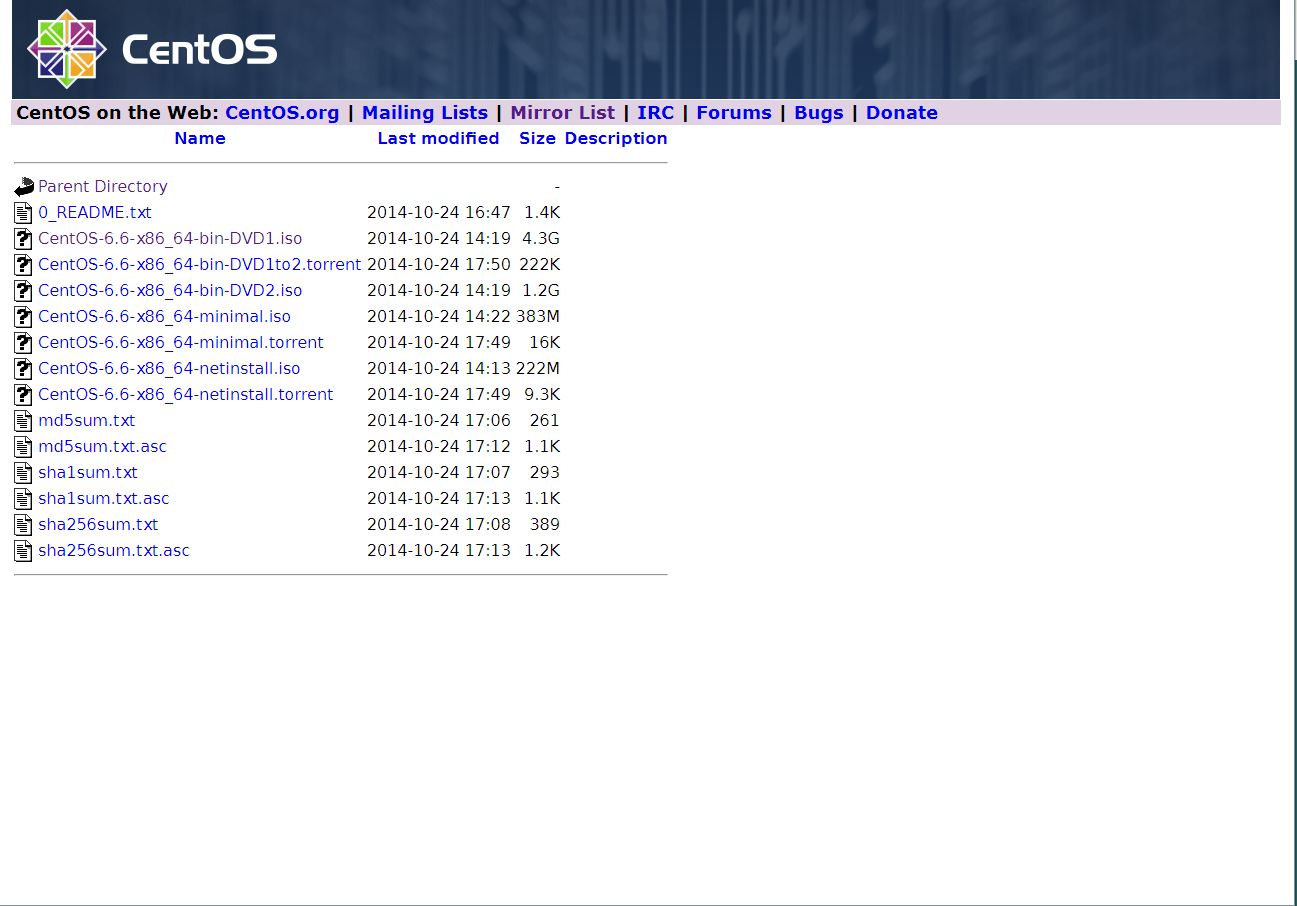Click the icon beside CentOS-6.6-x86_64-bin-DVD1to2.torrent
Image resolution: width=1297 pixels, height=906 pixels.
pyautogui.click(x=23, y=264)
